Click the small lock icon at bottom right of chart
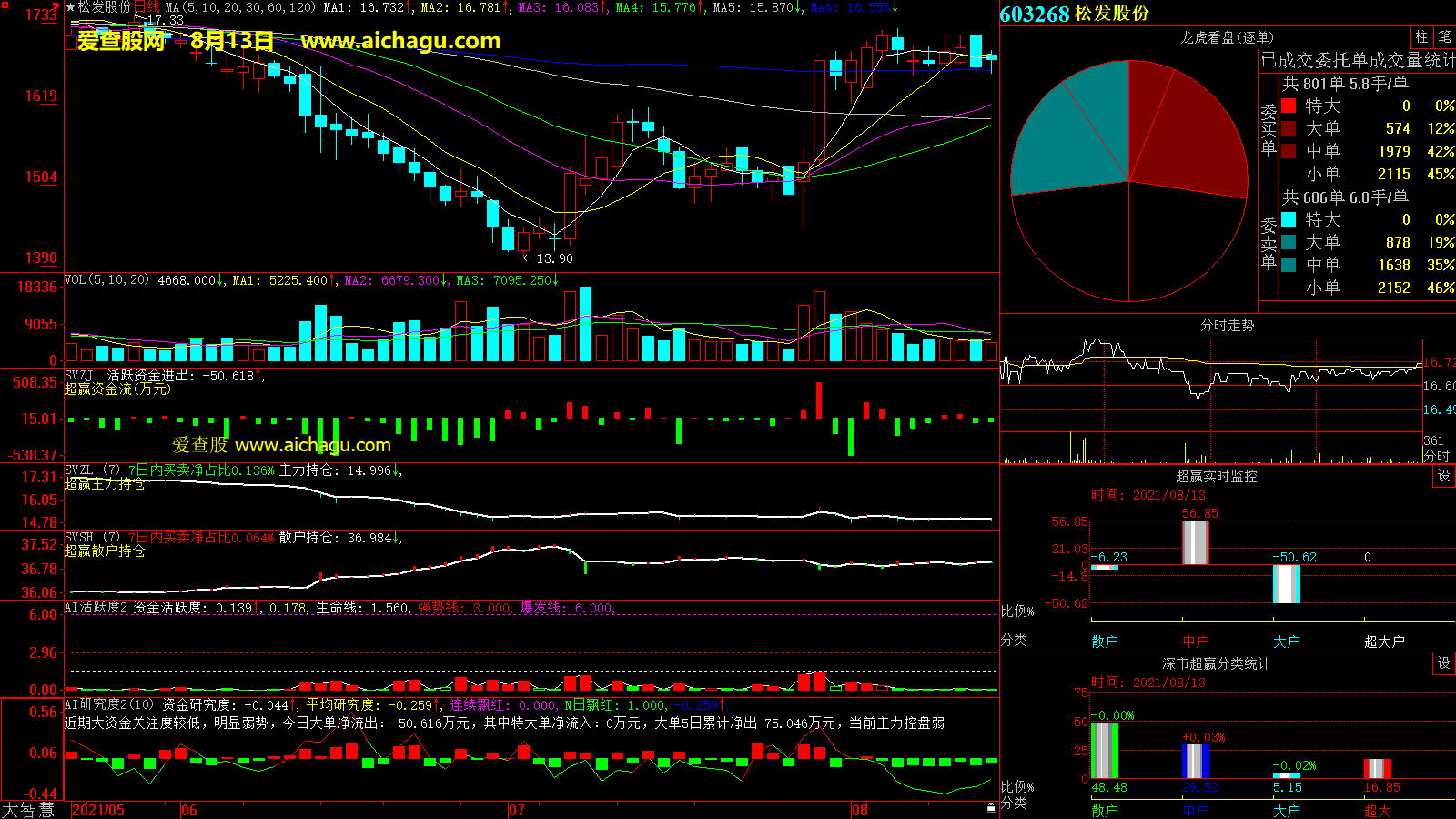This screenshot has width=1456, height=819. (x=991, y=807)
